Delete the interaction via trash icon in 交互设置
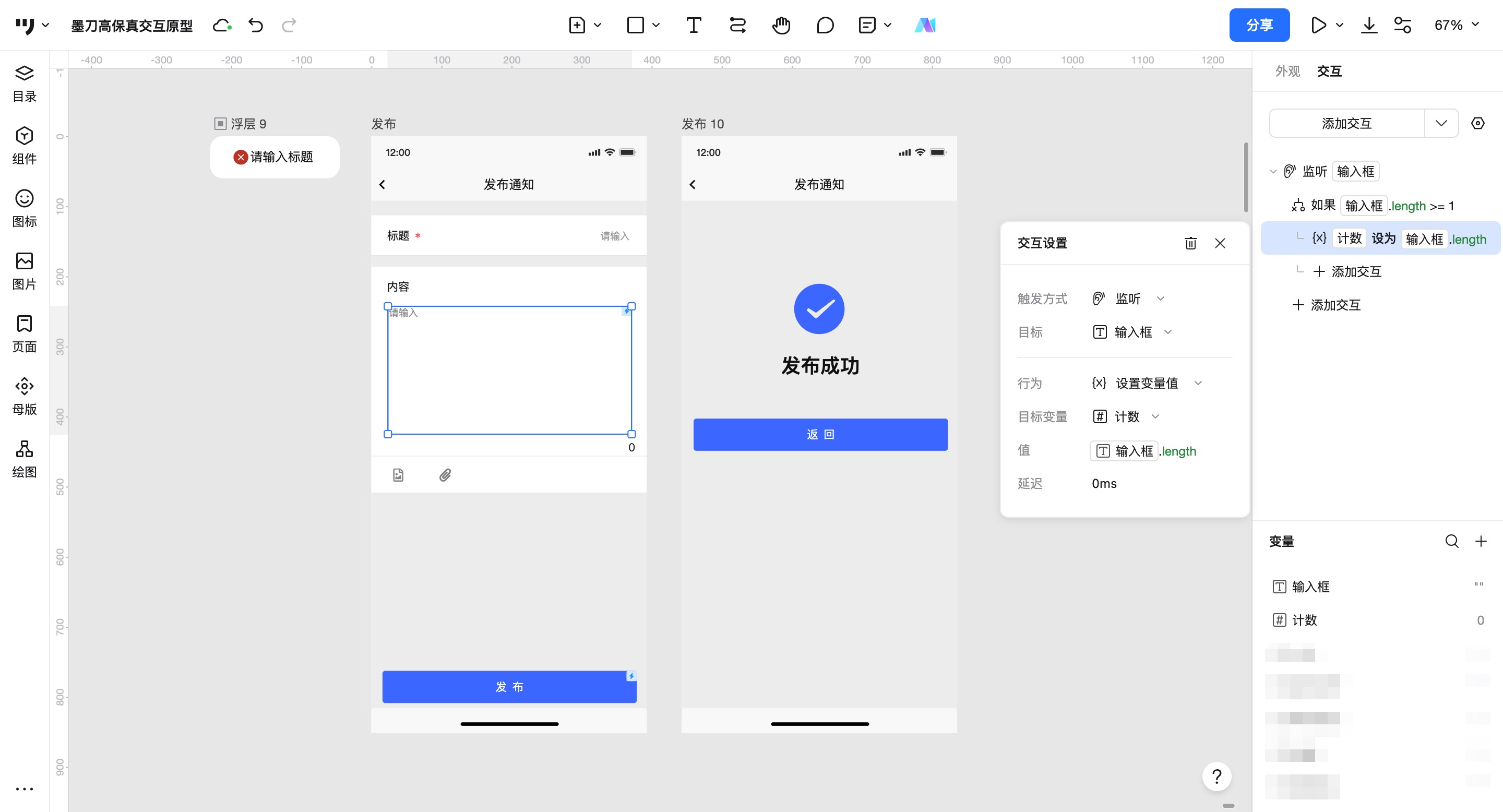Viewport: 1503px width, 812px height. click(x=1191, y=243)
